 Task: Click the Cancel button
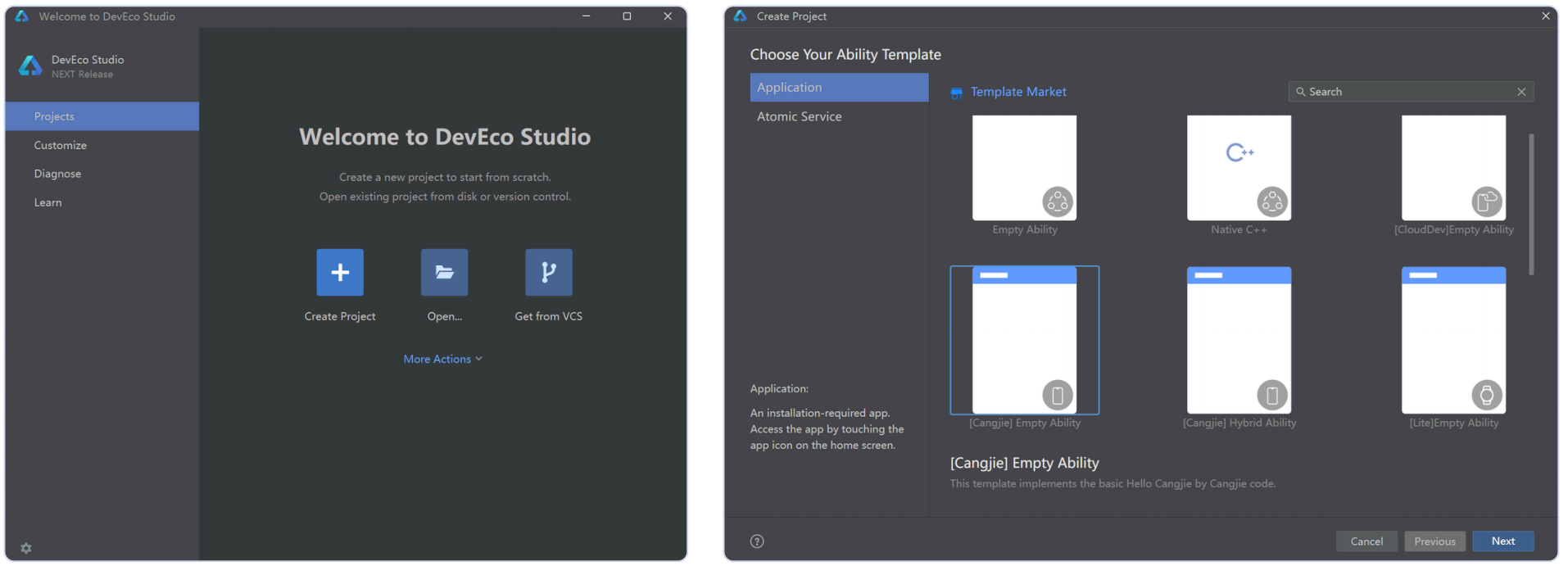1366,541
